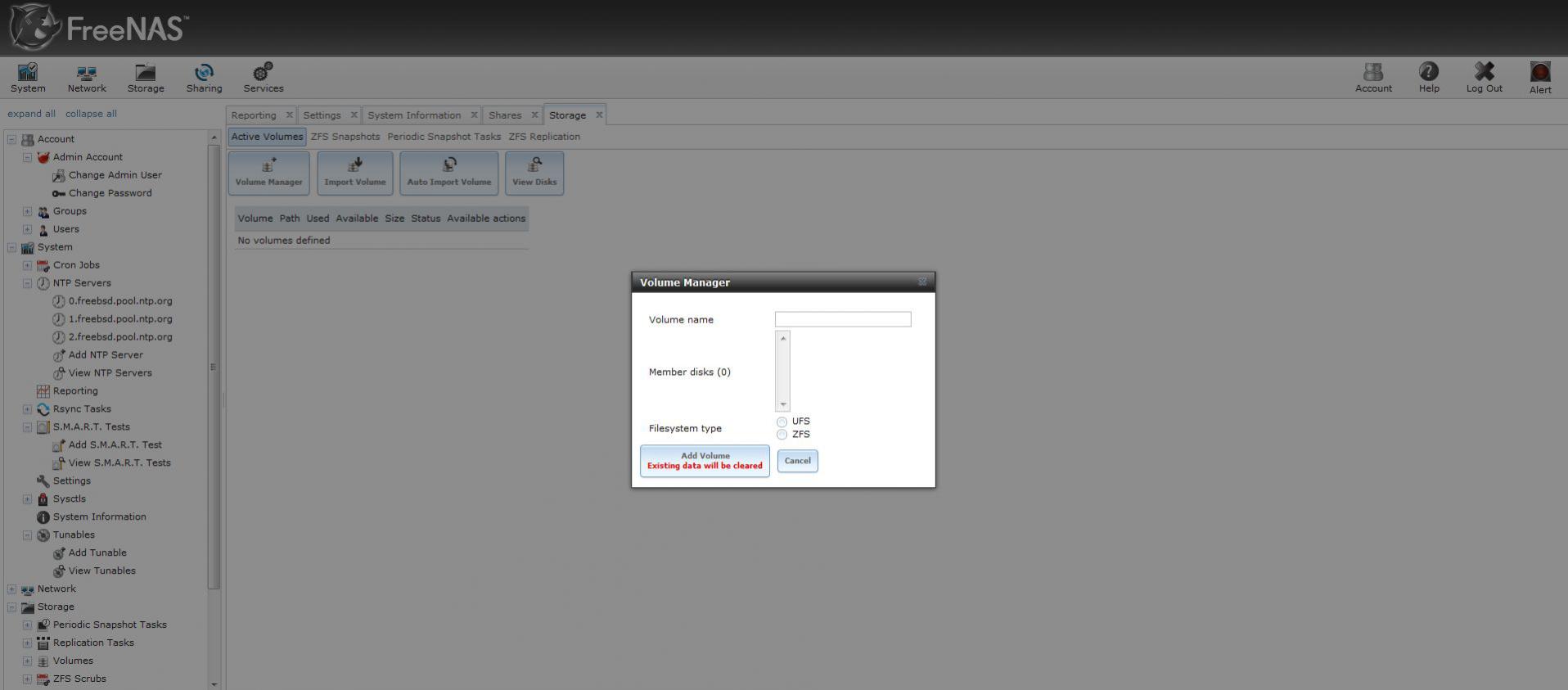Collapse the Tunables tree node
The height and width of the screenshot is (690, 1568).
(x=27, y=535)
